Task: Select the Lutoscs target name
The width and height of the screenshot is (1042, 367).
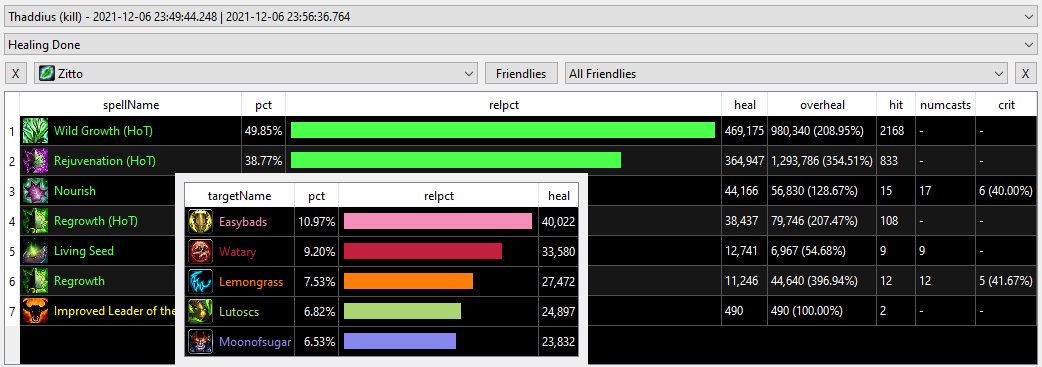Action: coord(239,312)
